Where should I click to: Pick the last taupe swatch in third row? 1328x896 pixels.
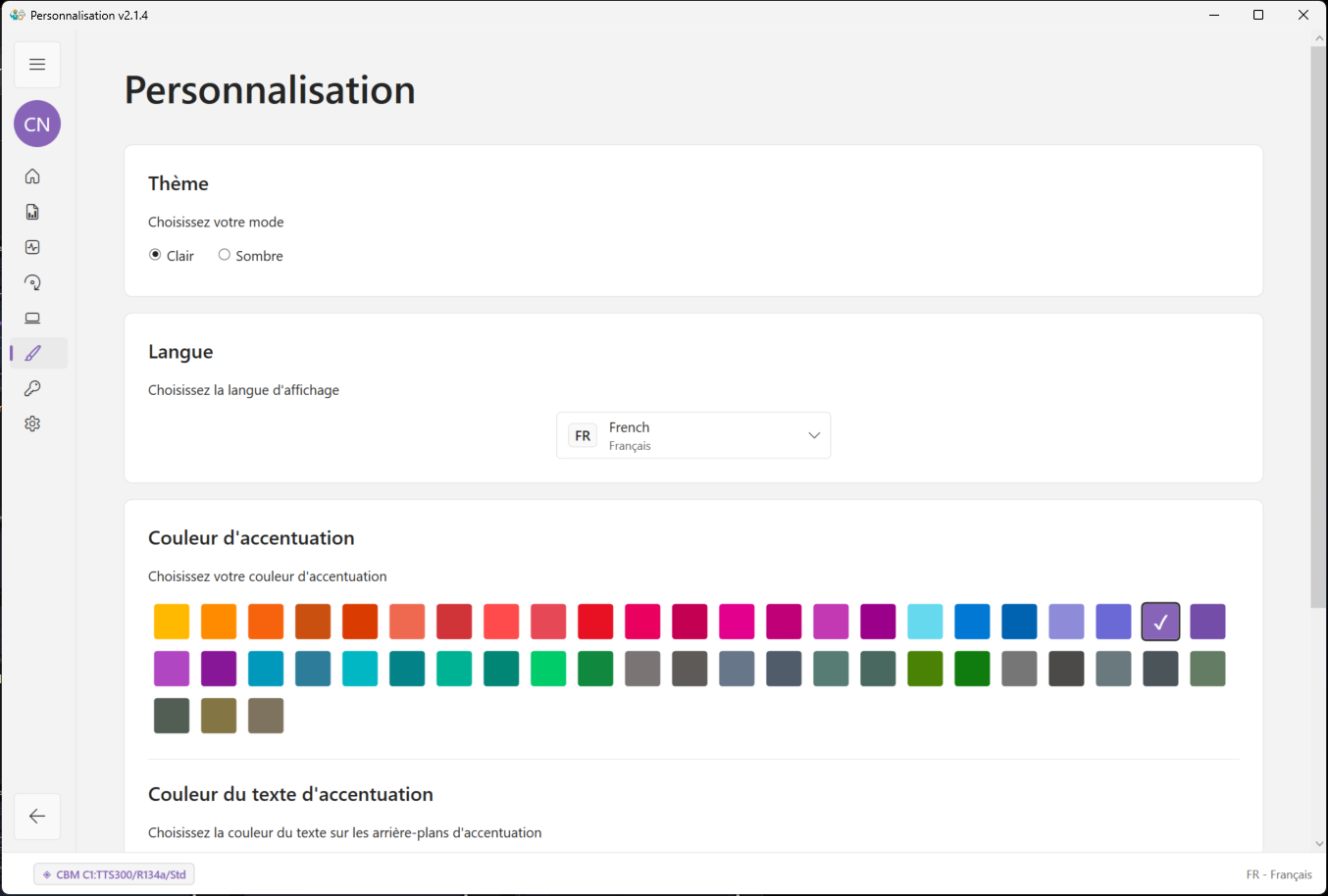[x=266, y=716]
